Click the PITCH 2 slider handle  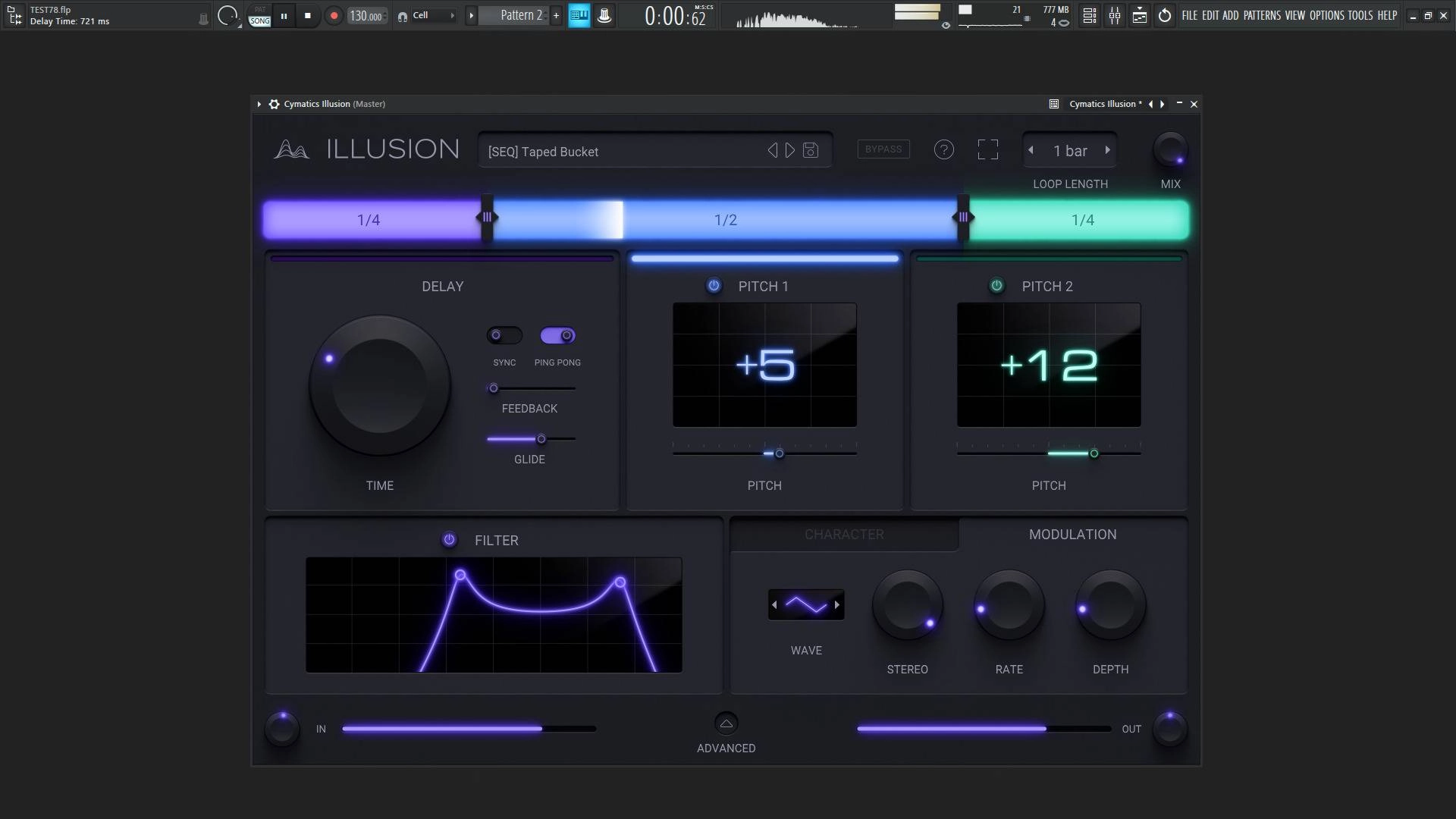click(x=1094, y=453)
